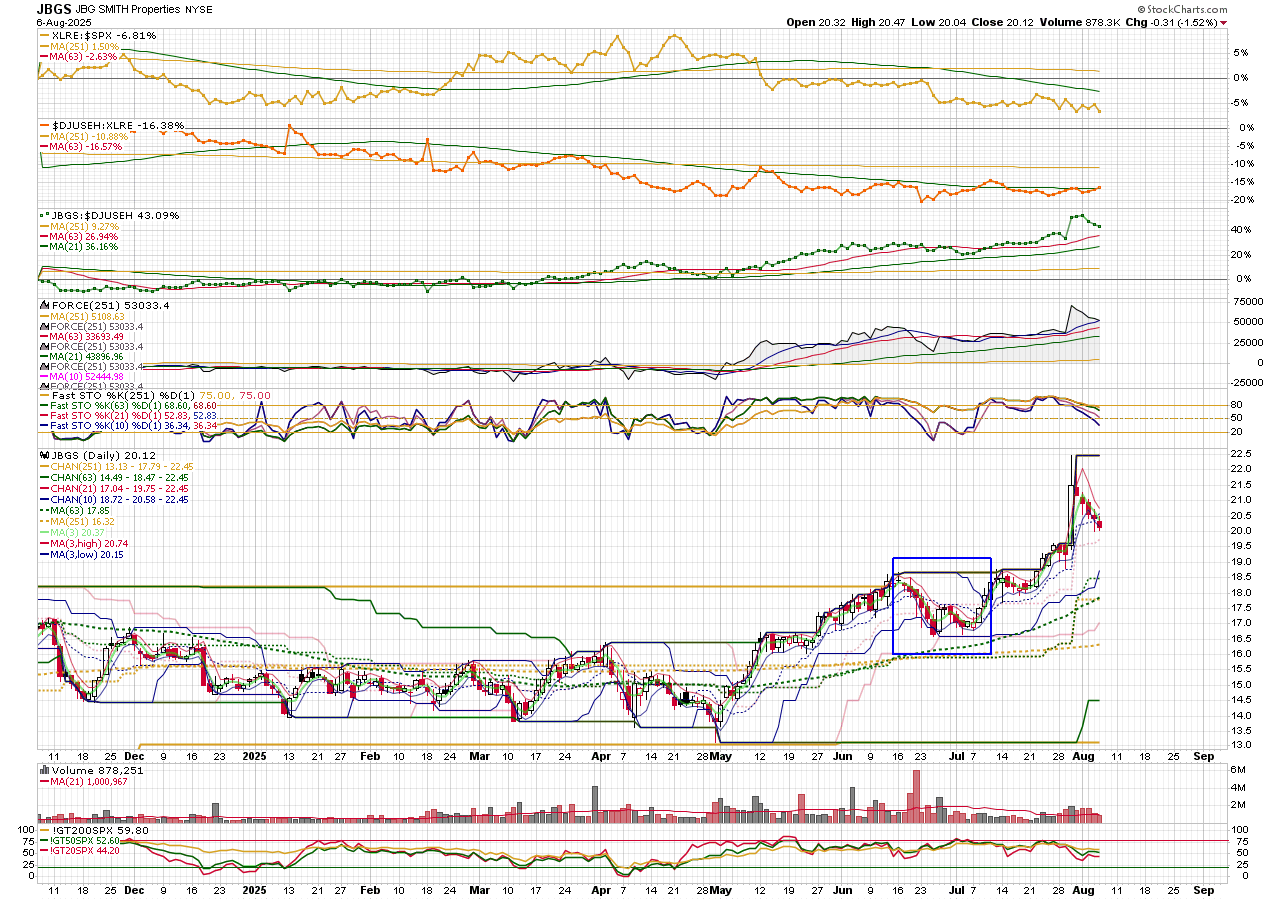Click the CHAN(63) 14.49 - 18.47 - 22.45 legend
The height and width of the screenshot is (900, 1280).
(x=119, y=477)
